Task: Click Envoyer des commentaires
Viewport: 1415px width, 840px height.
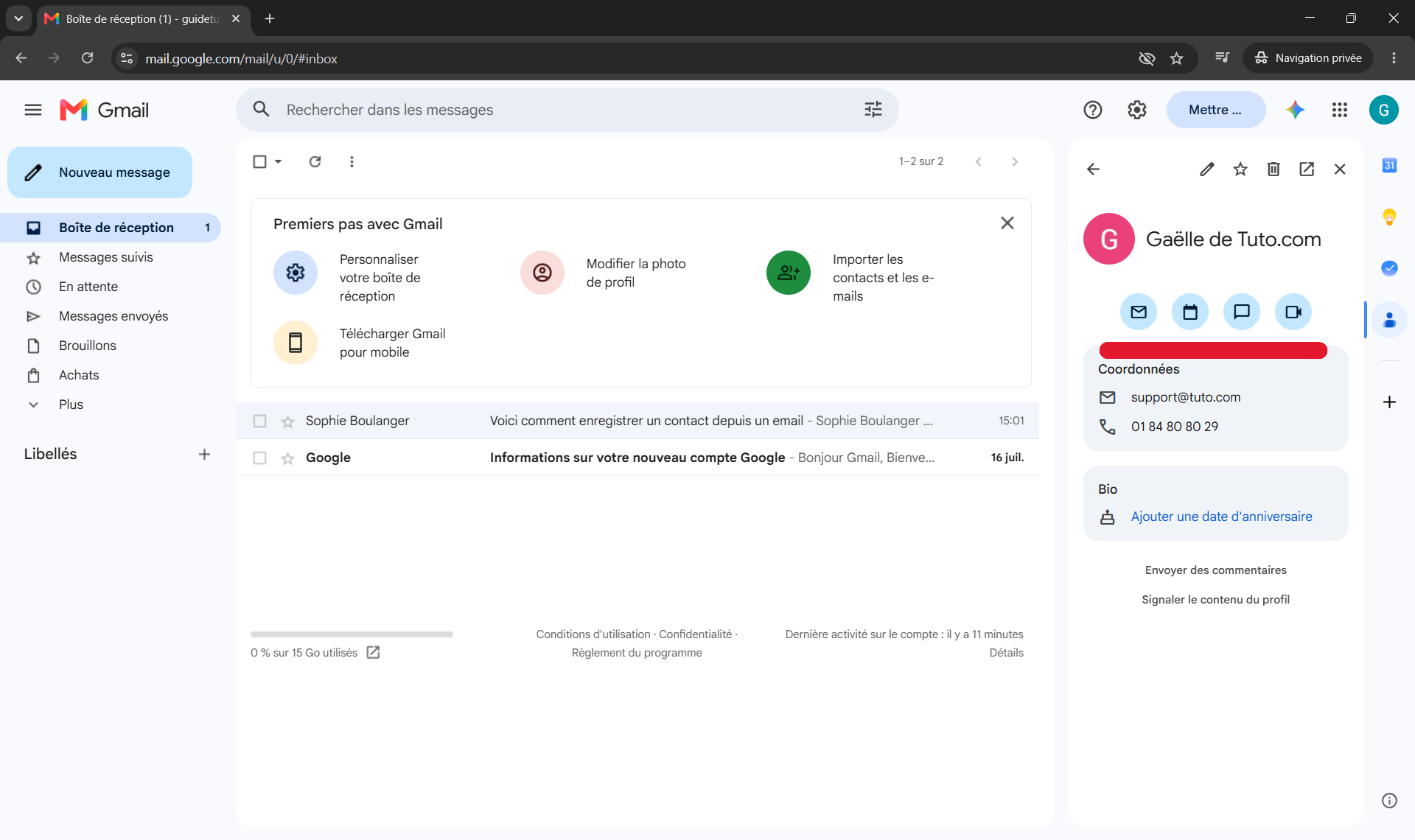Action: pos(1215,570)
